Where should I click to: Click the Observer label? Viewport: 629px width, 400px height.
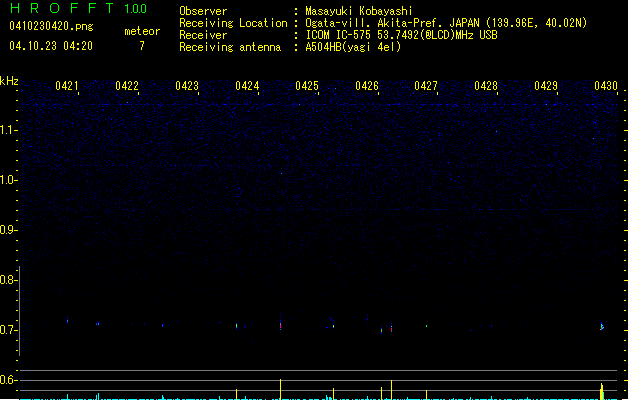click(x=203, y=11)
